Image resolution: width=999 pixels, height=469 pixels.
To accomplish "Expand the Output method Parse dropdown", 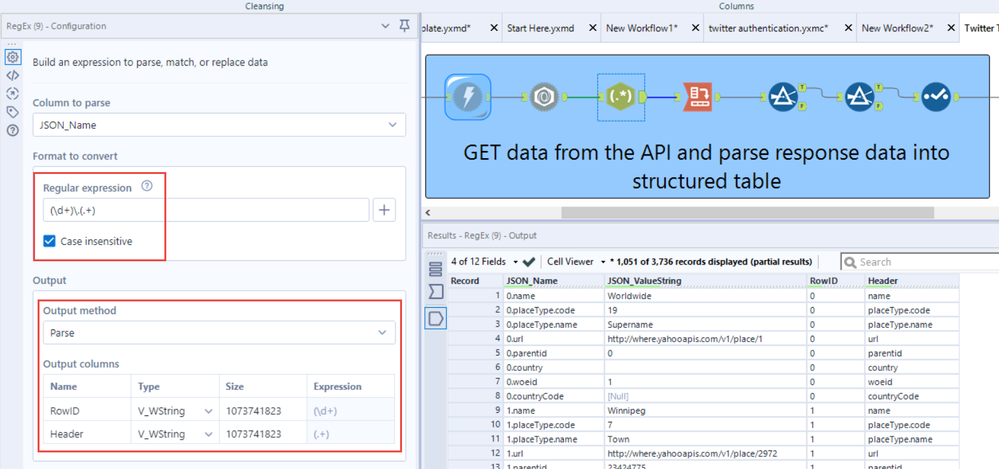I will 219,333.
